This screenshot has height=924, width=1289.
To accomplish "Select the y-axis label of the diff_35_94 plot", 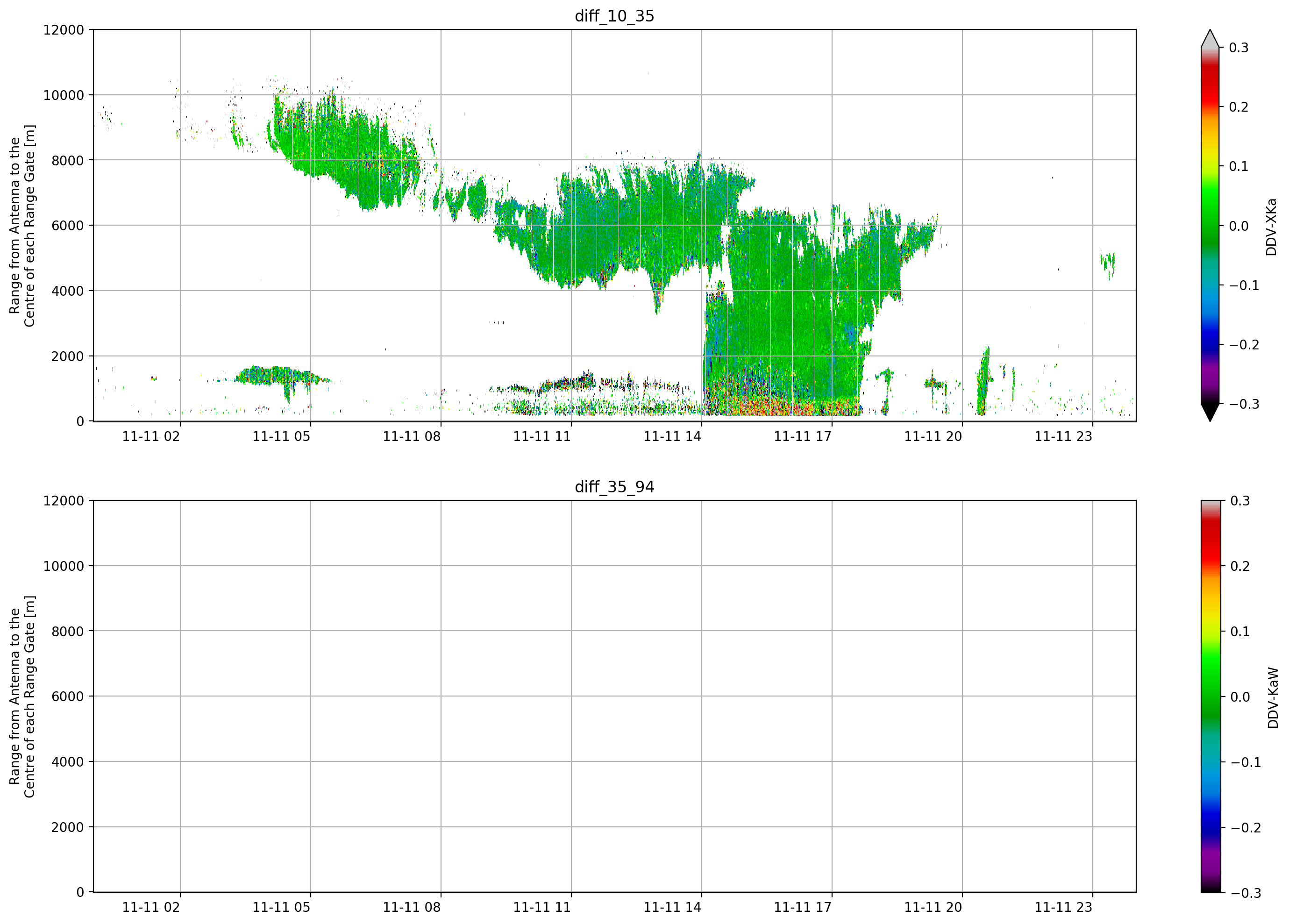I will (x=22, y=696).
